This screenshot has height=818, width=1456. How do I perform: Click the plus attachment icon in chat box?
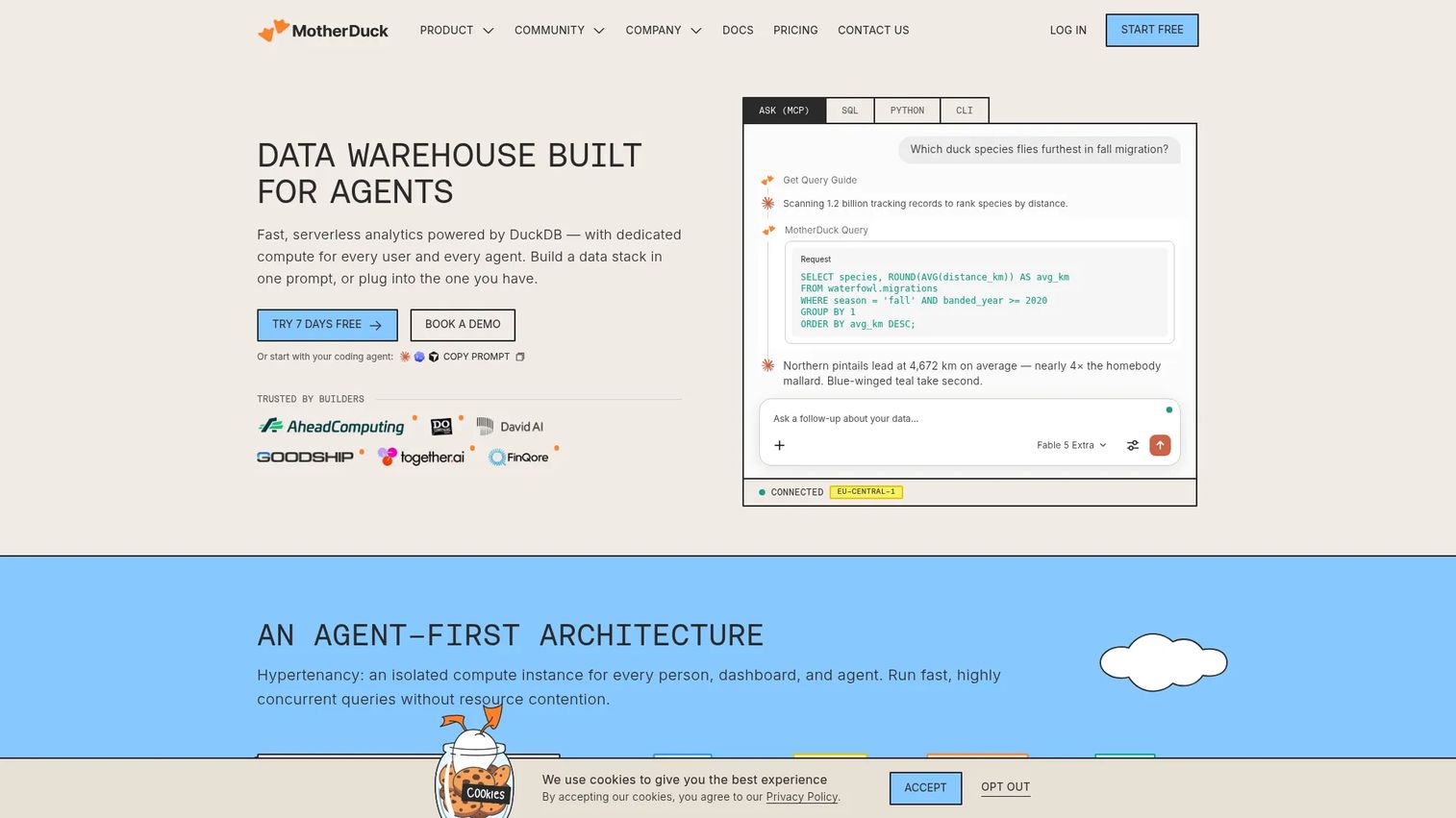tap(780, 445)
